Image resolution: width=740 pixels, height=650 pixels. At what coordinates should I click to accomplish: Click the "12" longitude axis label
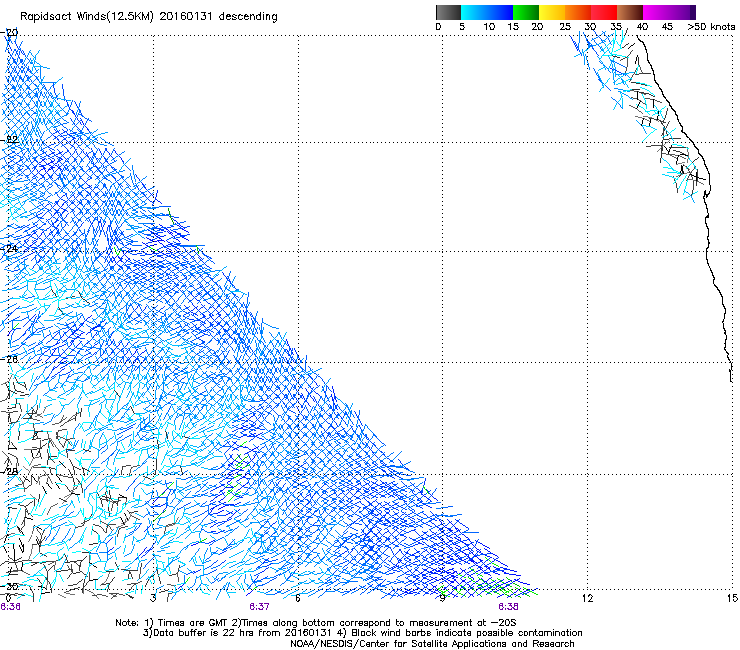click(x=587, y=599)
